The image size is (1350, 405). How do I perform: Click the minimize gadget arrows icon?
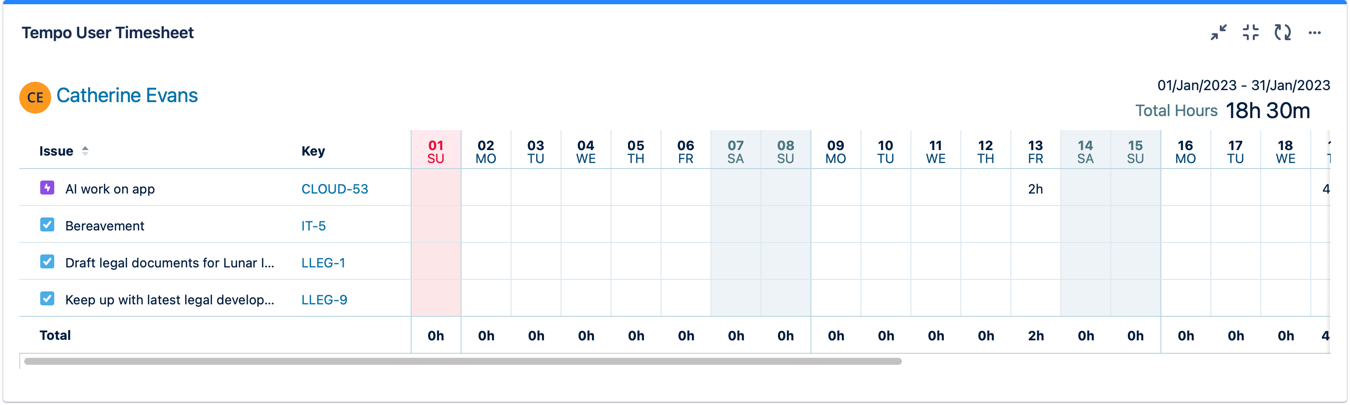pos(1218,33)
